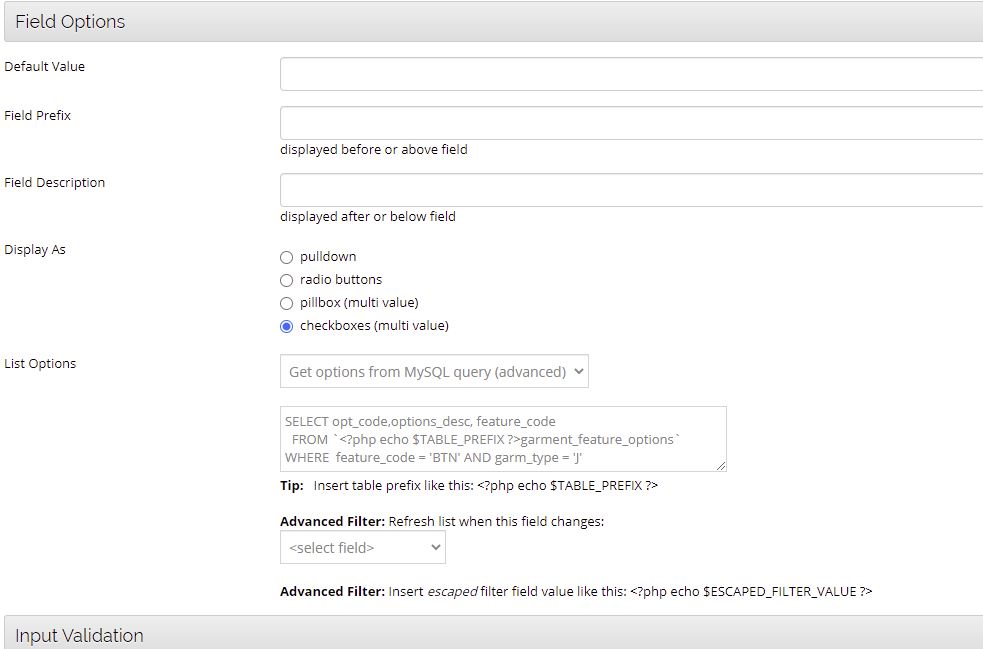Click the Display As label
Image resolution: width=983 pixels, height=649 pixels.
(x=35, y=250)
